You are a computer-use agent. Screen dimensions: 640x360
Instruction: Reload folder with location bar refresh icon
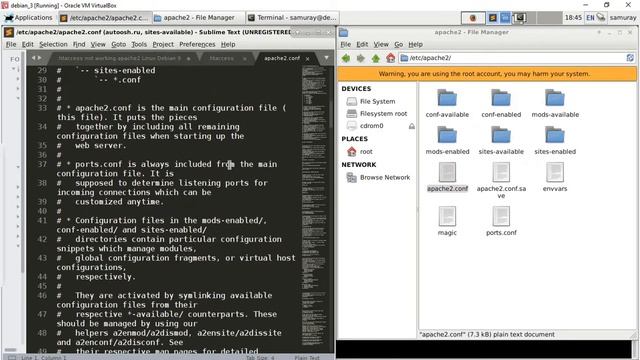(x=630, y=58)
